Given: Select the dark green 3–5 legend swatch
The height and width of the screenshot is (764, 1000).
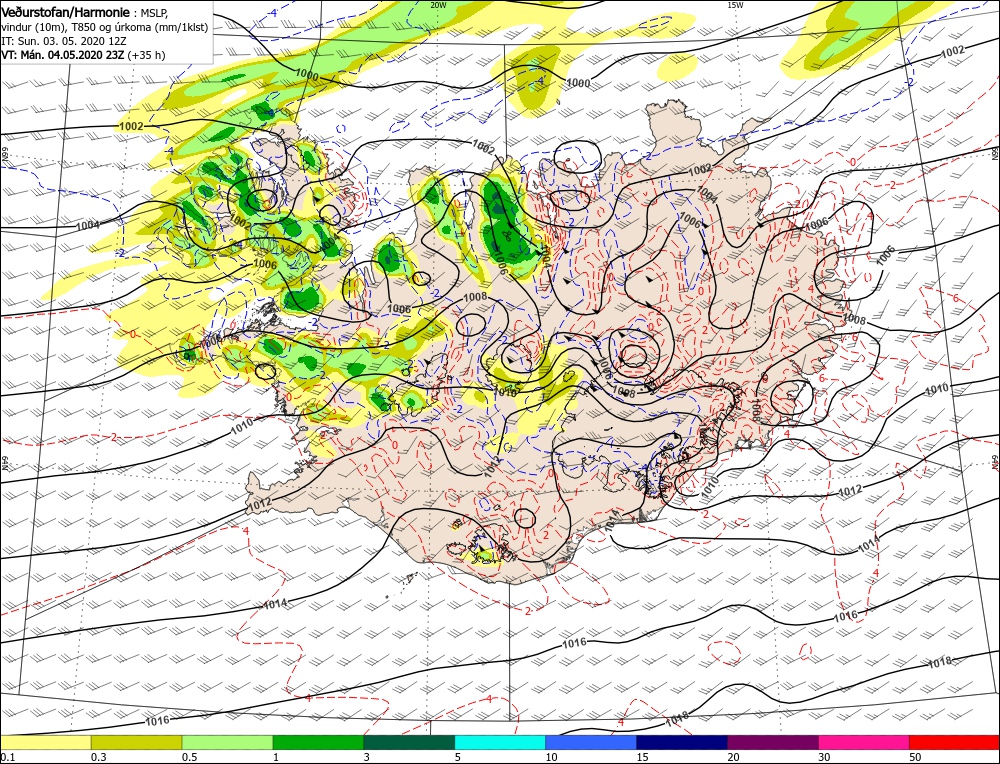Looking at the screenshot, I should 409,742.
